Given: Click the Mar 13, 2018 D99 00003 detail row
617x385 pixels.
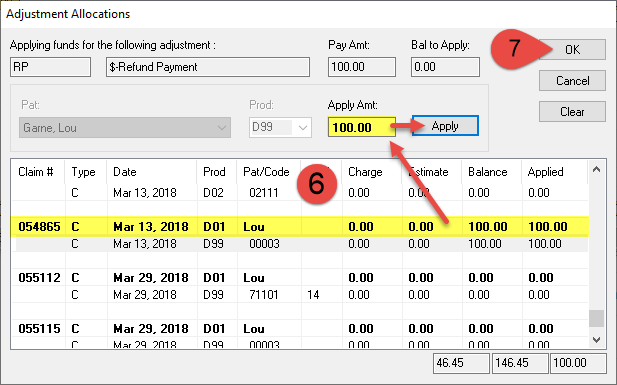Looking at the screenshot, I should tap(299, 244).
